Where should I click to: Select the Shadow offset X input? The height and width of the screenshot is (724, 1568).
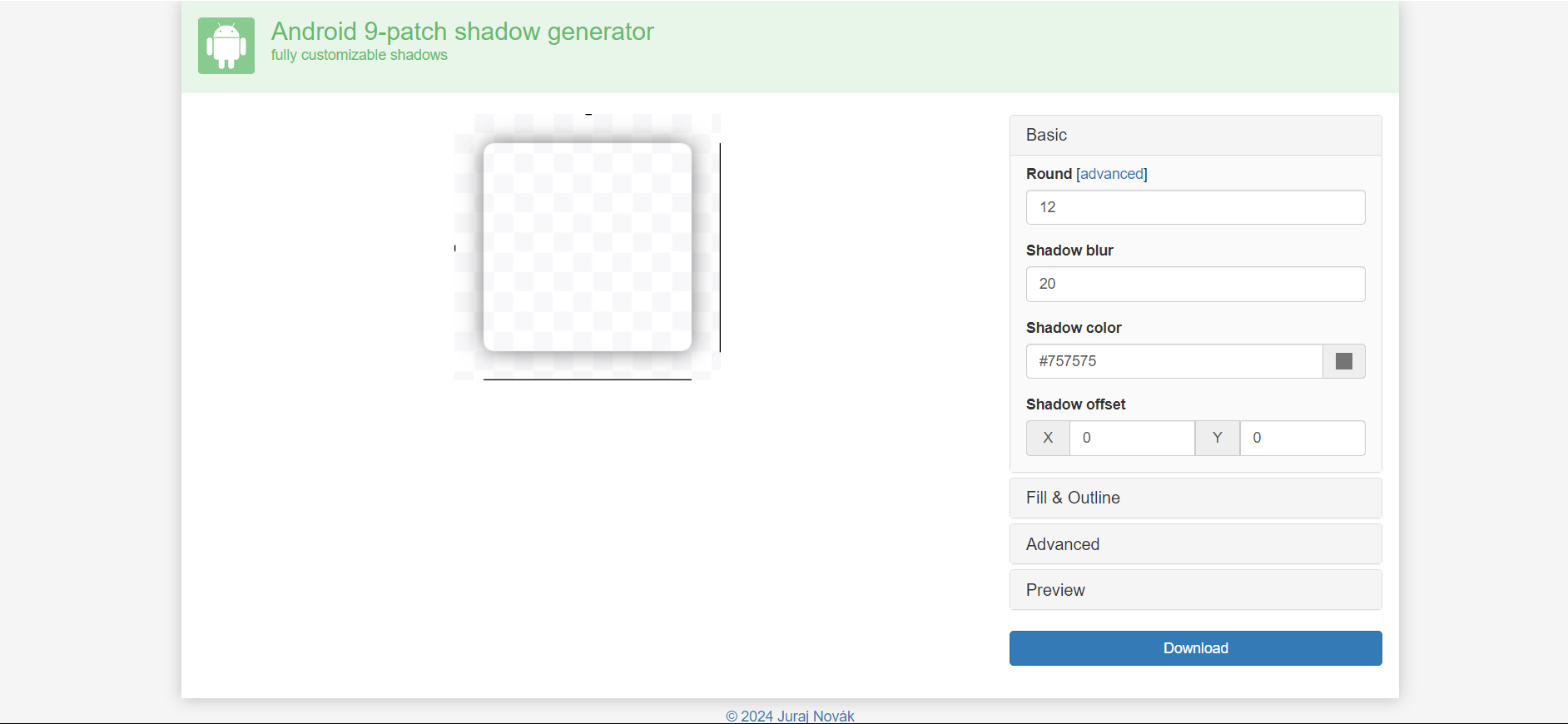click(1132, 438)
